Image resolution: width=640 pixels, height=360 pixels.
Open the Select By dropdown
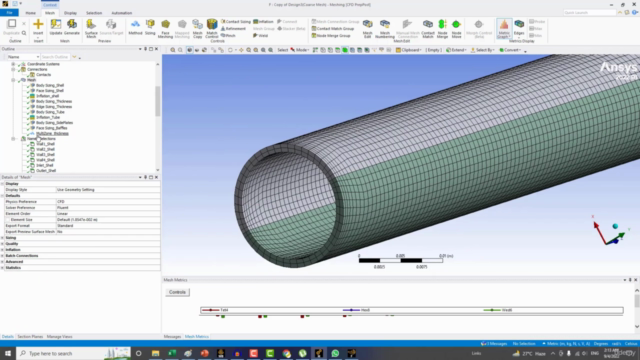[x=482, y=50]
